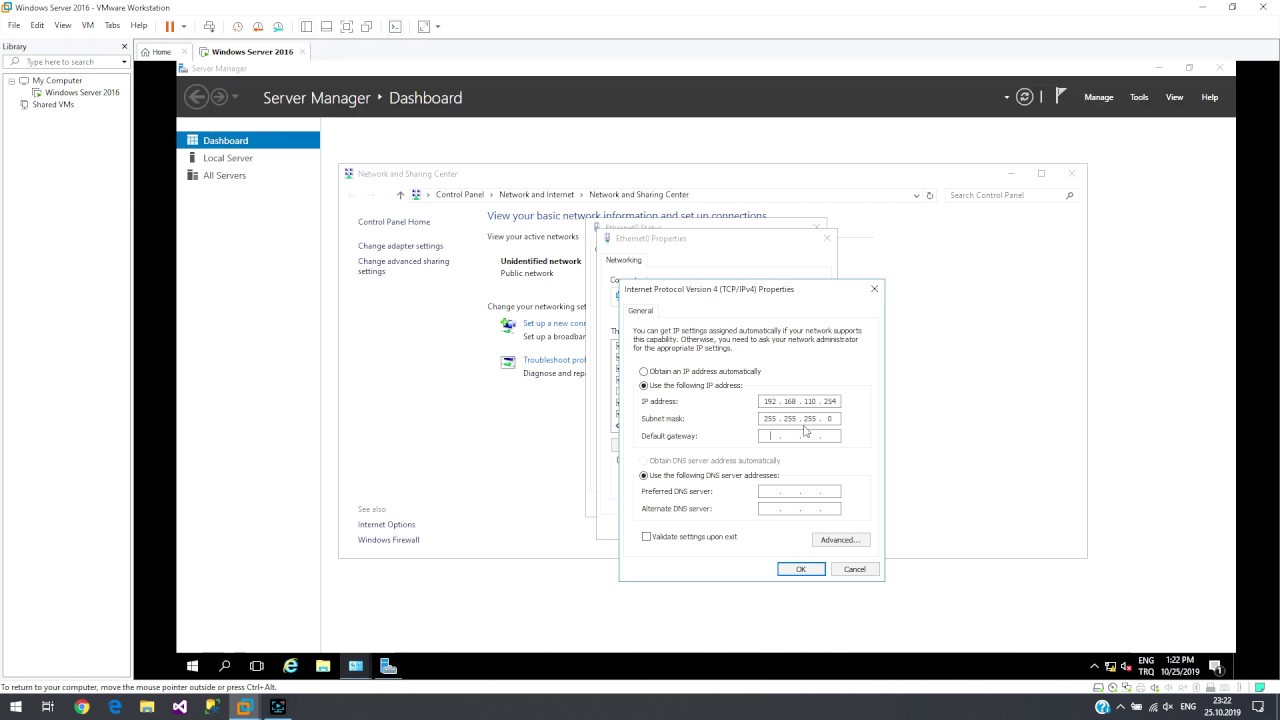Revert to snapshot using the VMware toolbar icon
The height and width of the screenshot is (720, 1280).
[258, 26]
